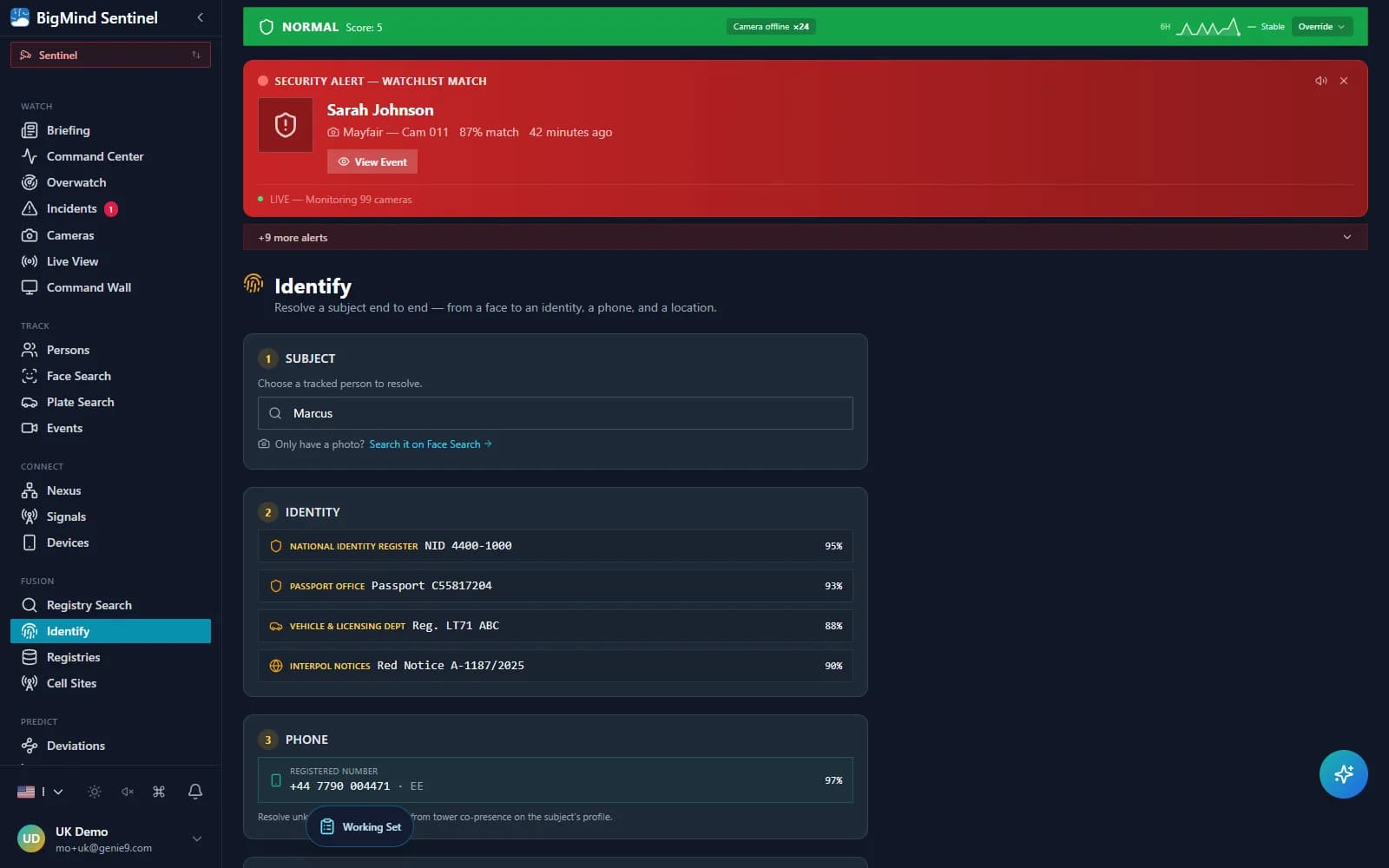
Task: Click the Camera offline x24 badge
Action: (771, 27)
